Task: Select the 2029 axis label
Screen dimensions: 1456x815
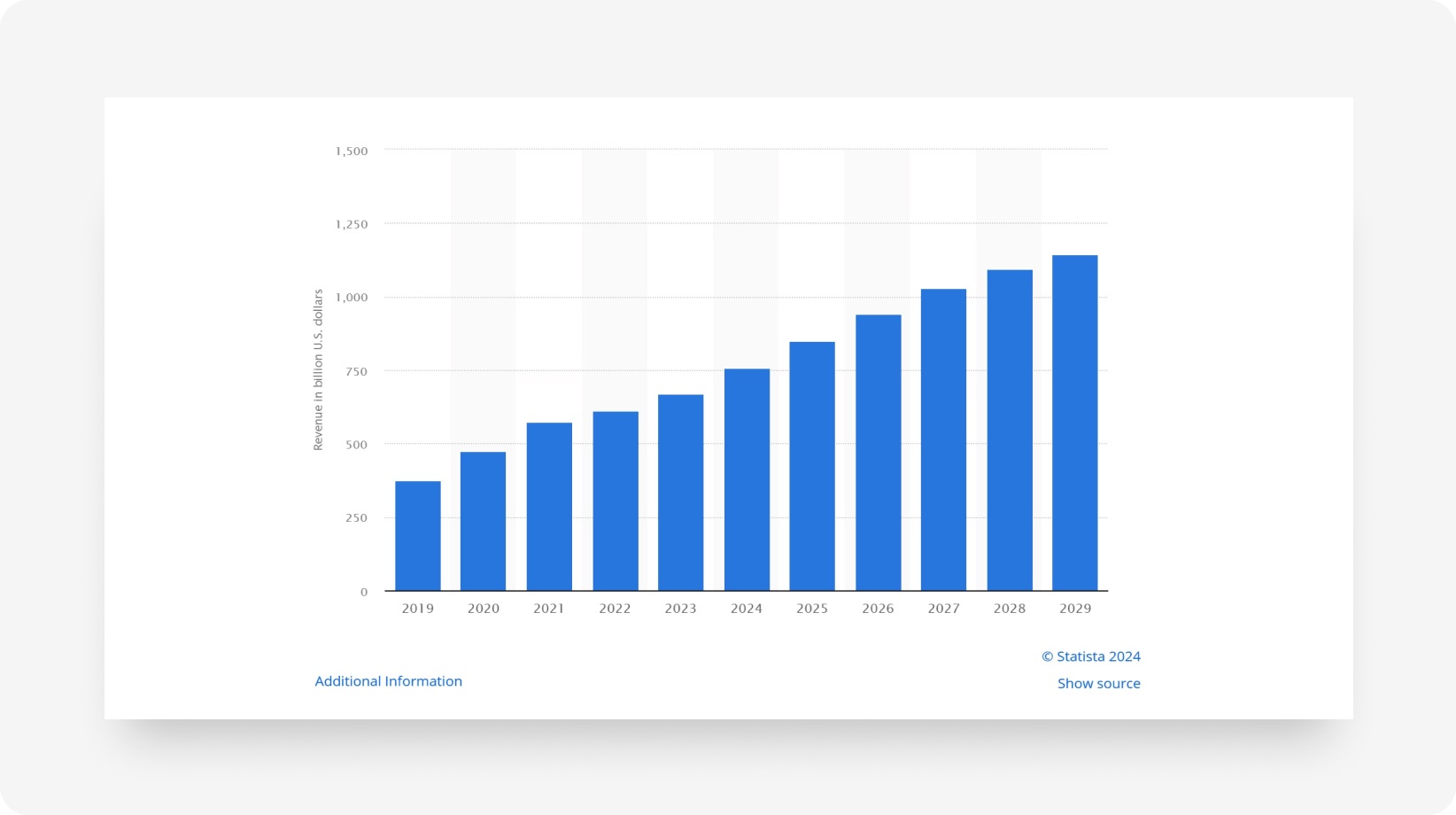Action: pos(1074,609)
